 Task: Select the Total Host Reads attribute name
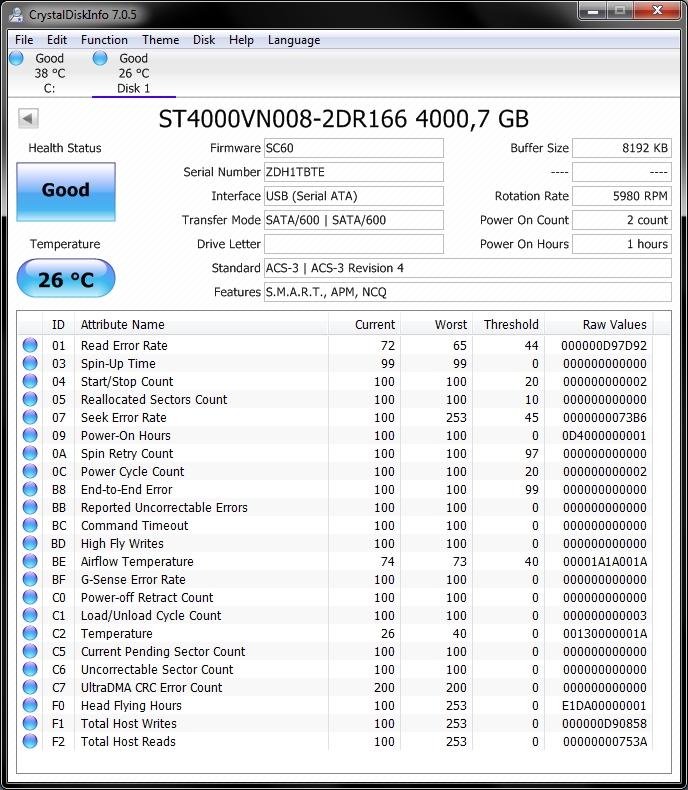128,742
